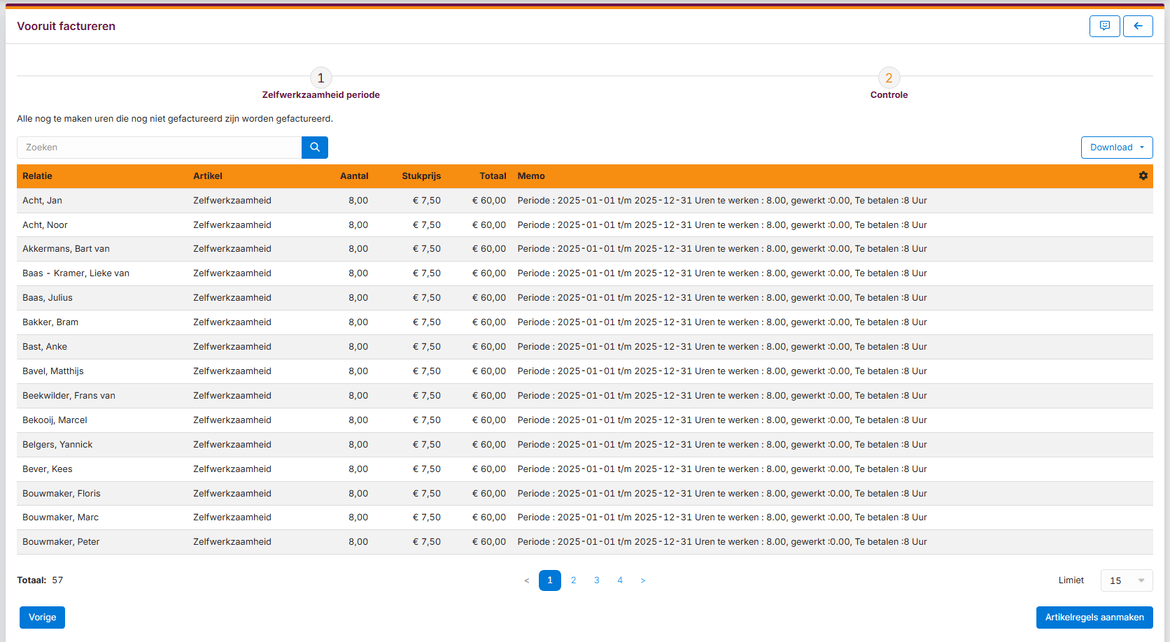Open the comment icon button top right

tap(1104, 26)
